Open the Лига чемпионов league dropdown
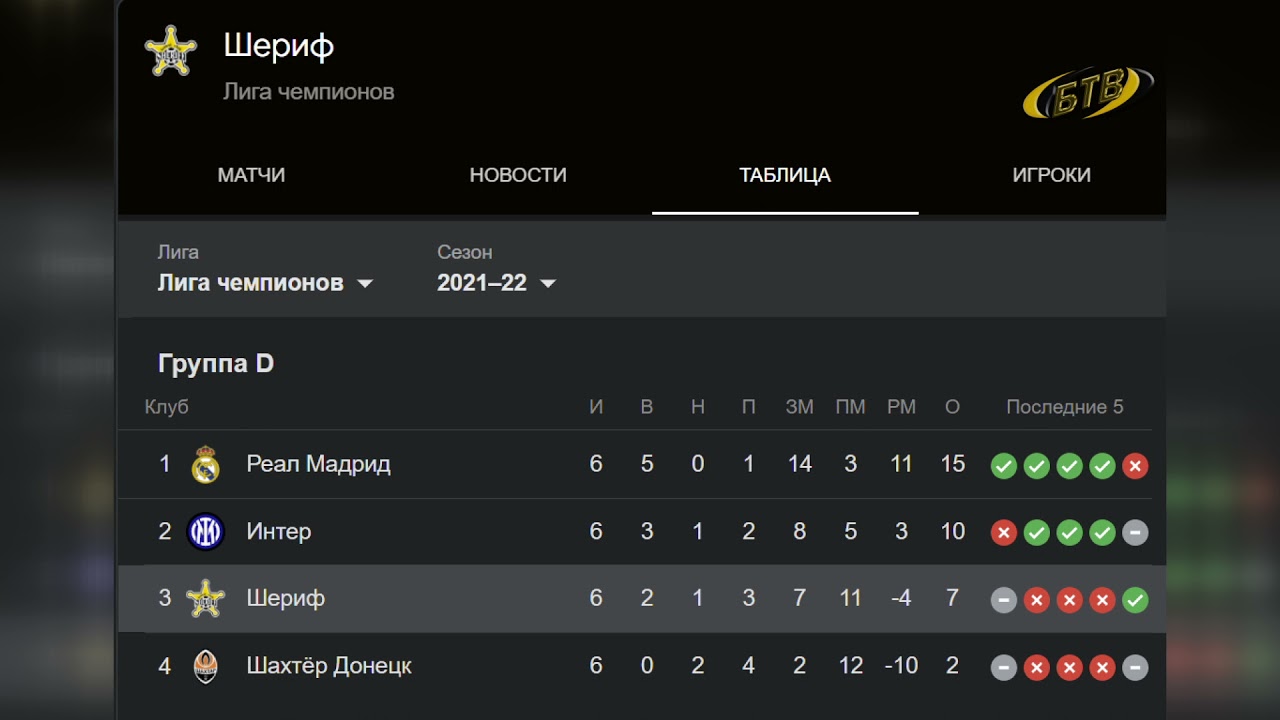1280x720 pixels. click(265, 283)
